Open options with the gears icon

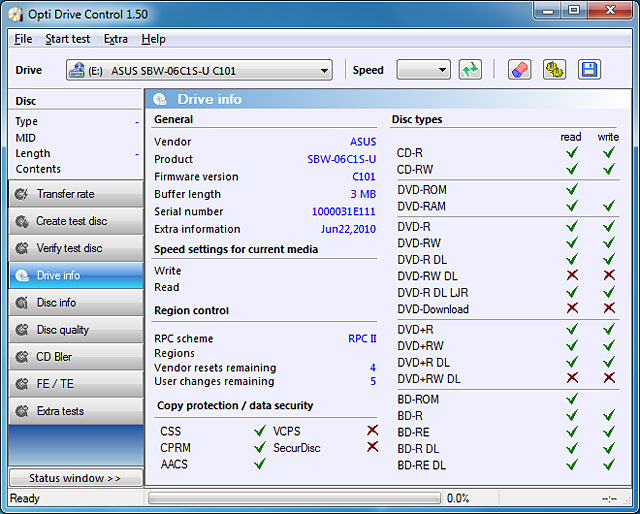(554, 69)
